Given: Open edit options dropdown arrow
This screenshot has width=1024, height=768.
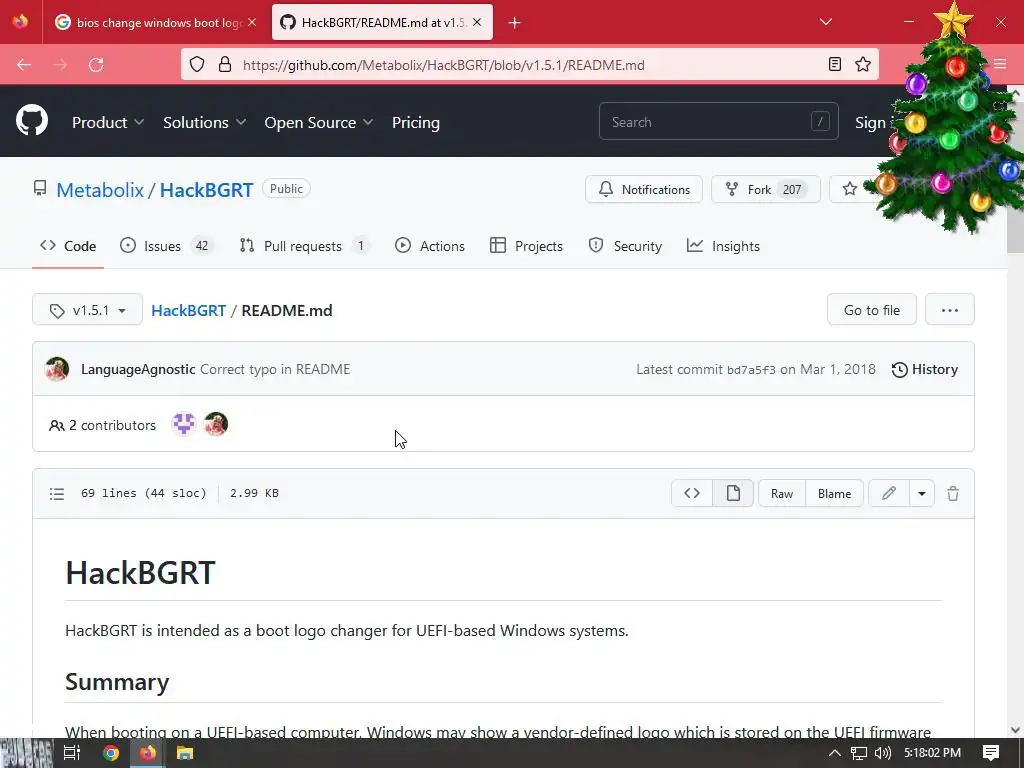Looking at the screenshot, I should click(x=921, y=493).
